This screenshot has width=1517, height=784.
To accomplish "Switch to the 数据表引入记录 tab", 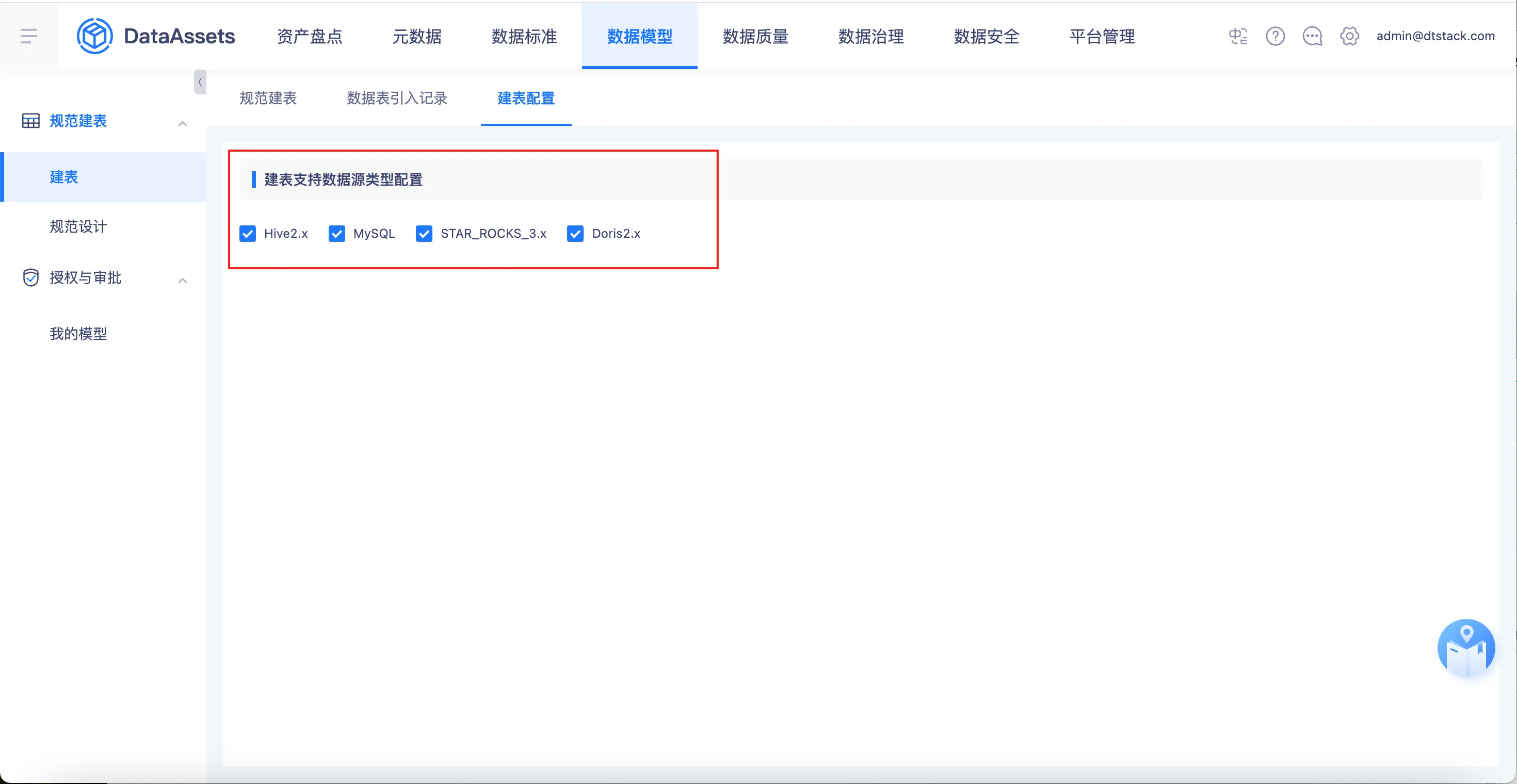I will [397, 99].
